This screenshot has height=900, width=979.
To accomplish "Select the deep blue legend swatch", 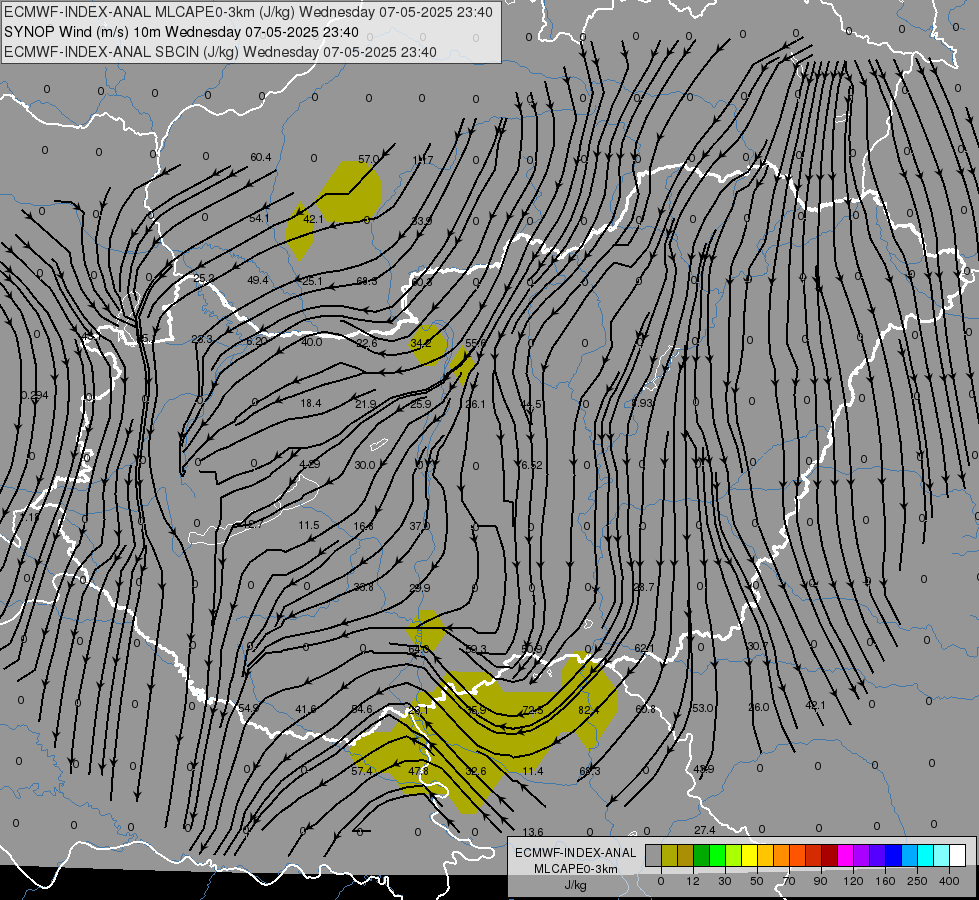I will click(893, 856).
